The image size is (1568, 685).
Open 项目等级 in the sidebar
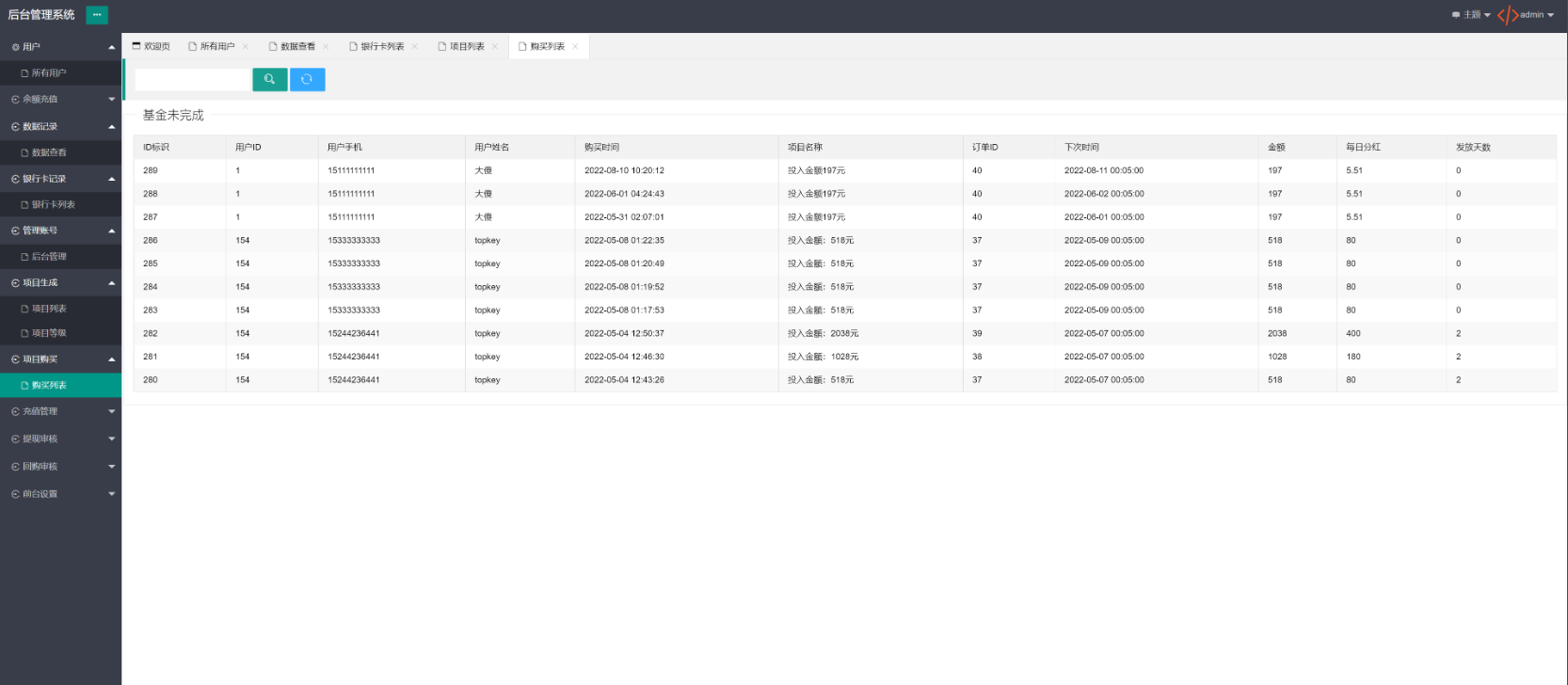[49, 333]
